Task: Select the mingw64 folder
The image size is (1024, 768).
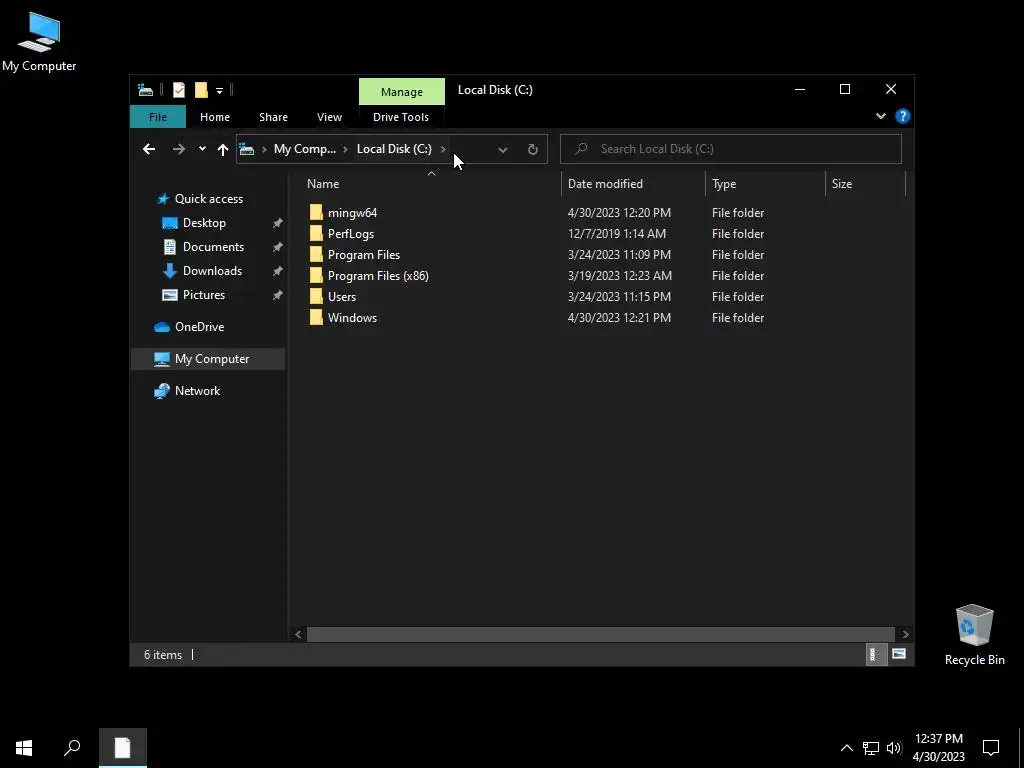Action: click(343, 213)
